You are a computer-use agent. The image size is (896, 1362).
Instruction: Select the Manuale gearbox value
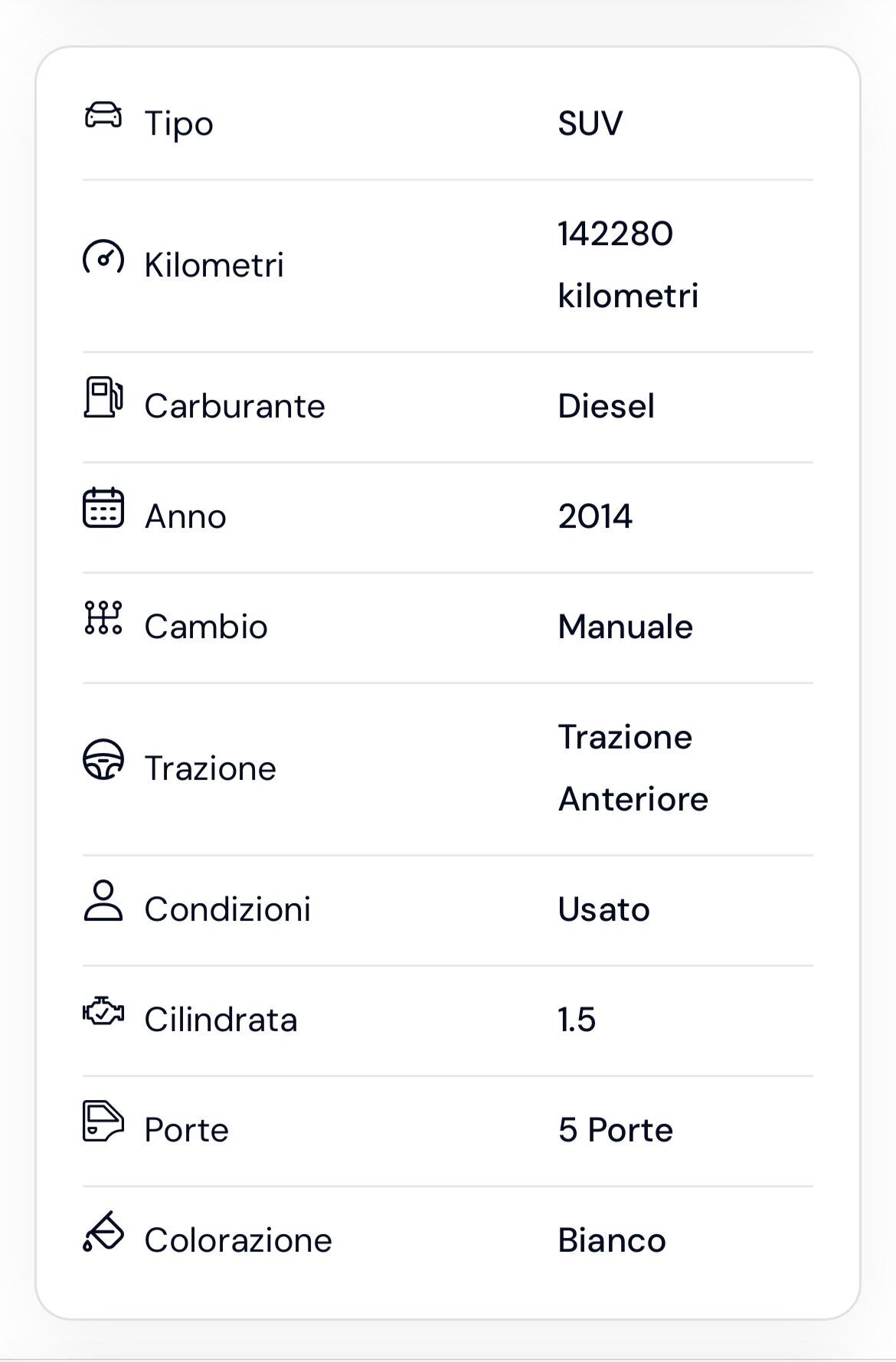click(625, 627)
